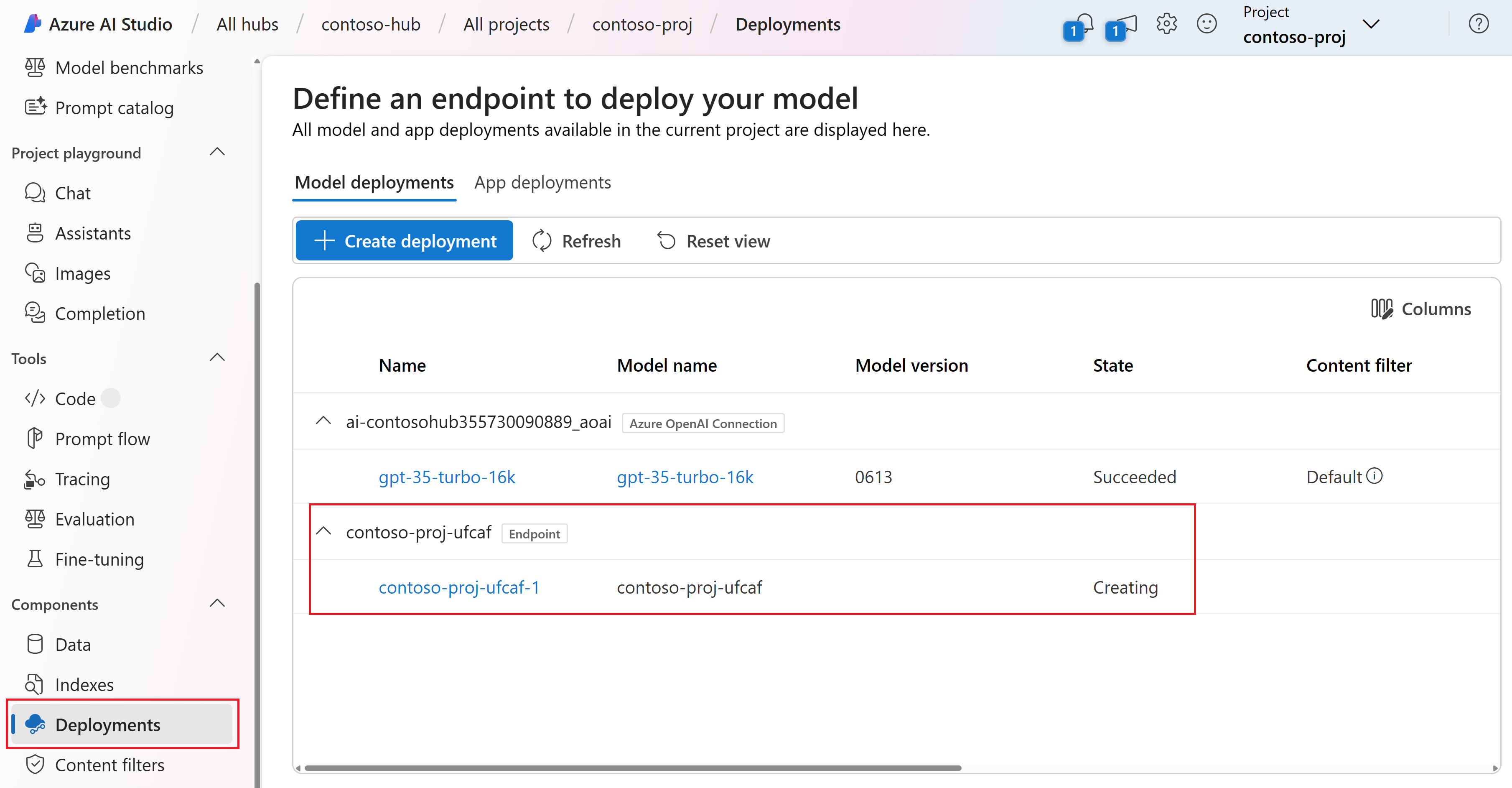This screenshot has height=788, width=1512.
Task: Click the Images icon in sidebar
Action: click(x=35, y=273)
